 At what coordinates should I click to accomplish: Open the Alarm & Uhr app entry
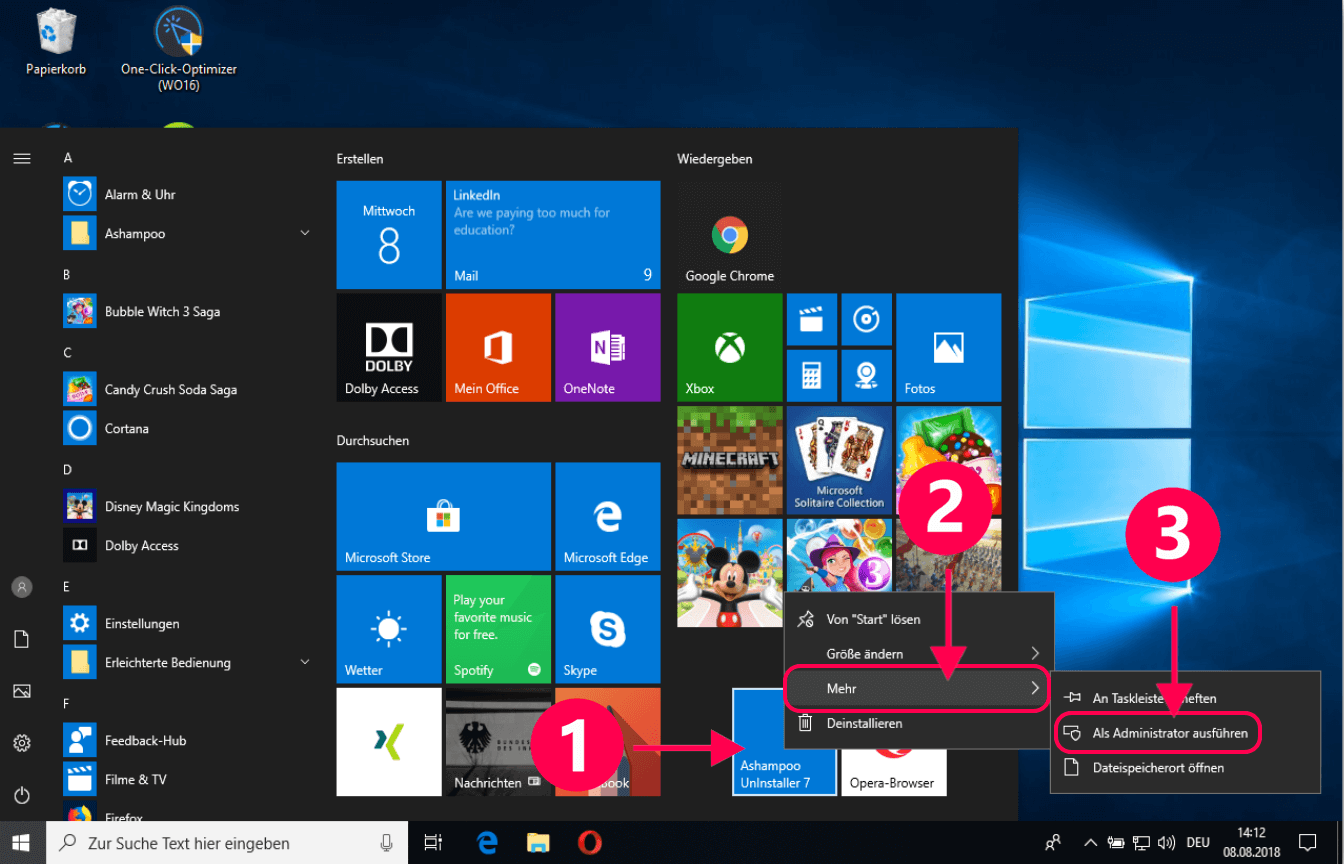click(x=188, y=194)
